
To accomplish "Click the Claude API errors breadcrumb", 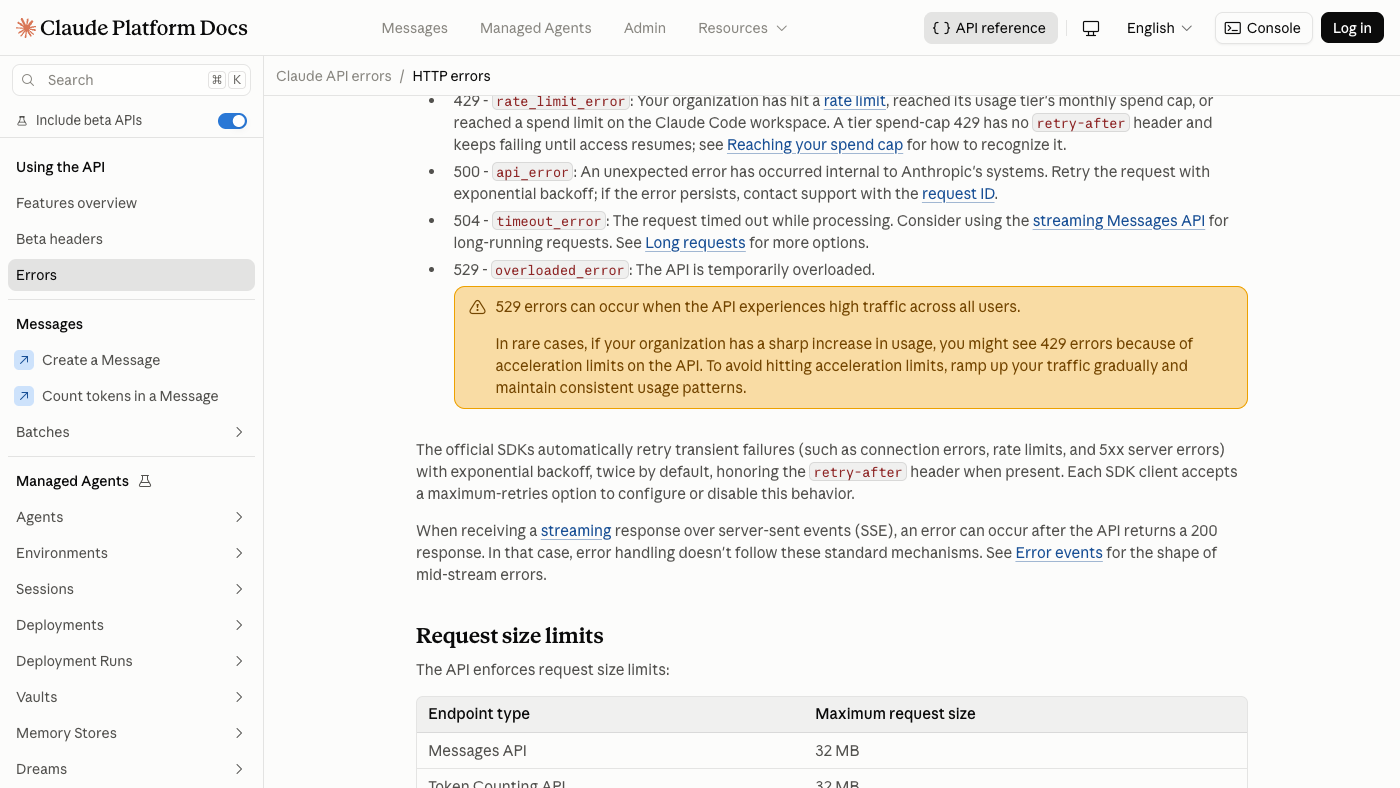I will pos(334,76).
